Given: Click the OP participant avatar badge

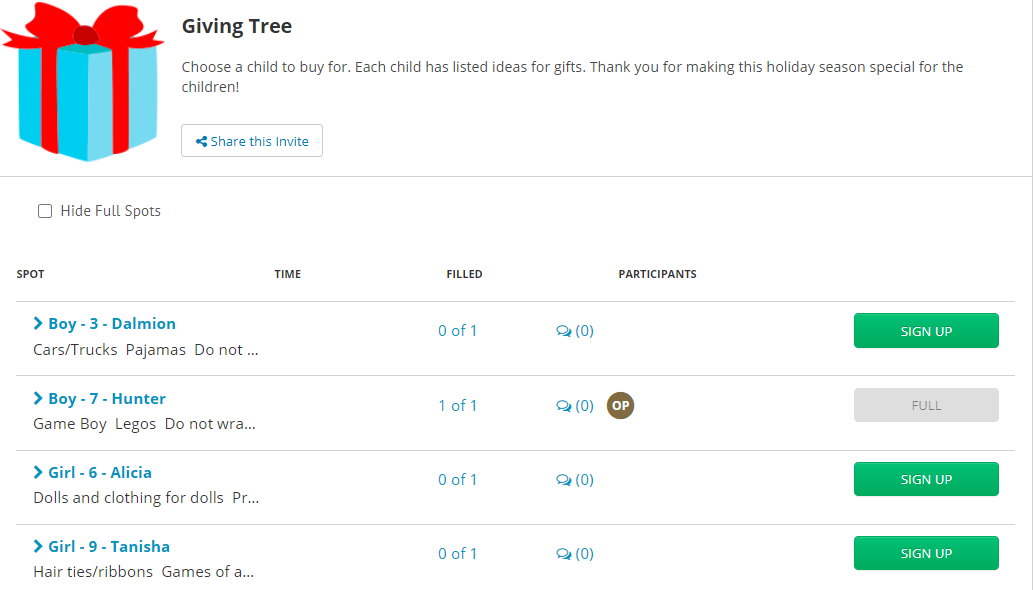Looking at the screenshot, I should (620, 406).
